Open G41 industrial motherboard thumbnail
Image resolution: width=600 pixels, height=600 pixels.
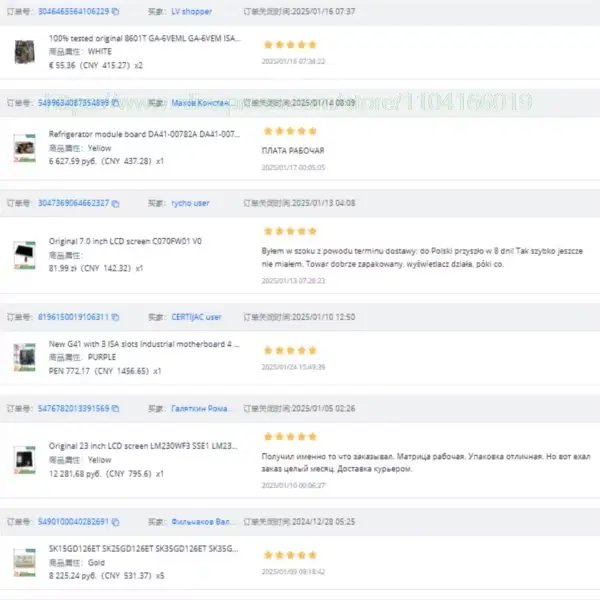pos(24,357)
